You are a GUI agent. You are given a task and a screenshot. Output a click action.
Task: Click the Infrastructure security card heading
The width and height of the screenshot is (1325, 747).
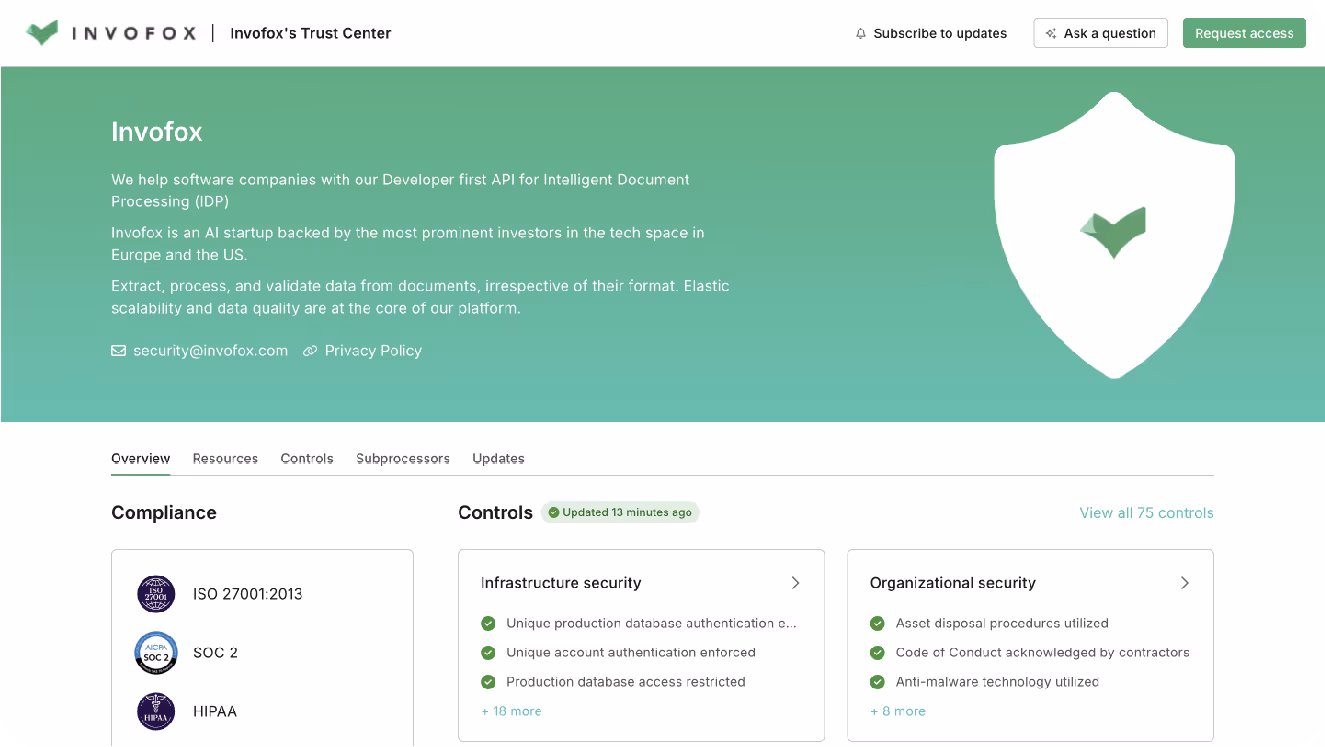point(561,583)
